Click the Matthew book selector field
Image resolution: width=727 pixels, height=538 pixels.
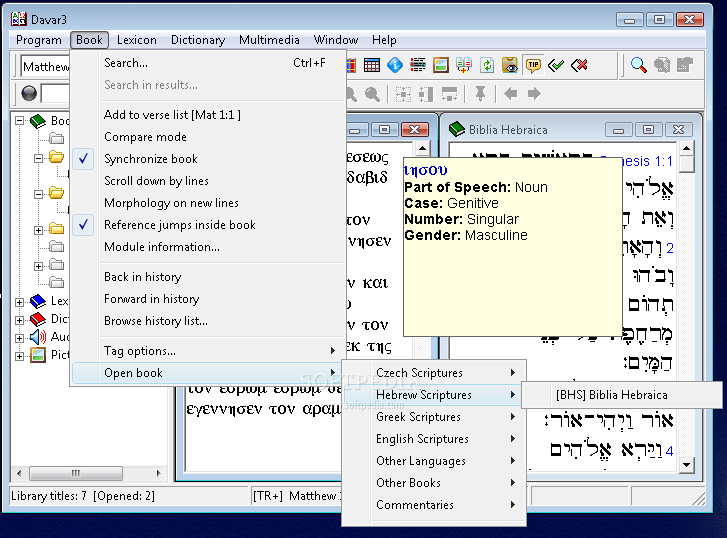[45, 66]
